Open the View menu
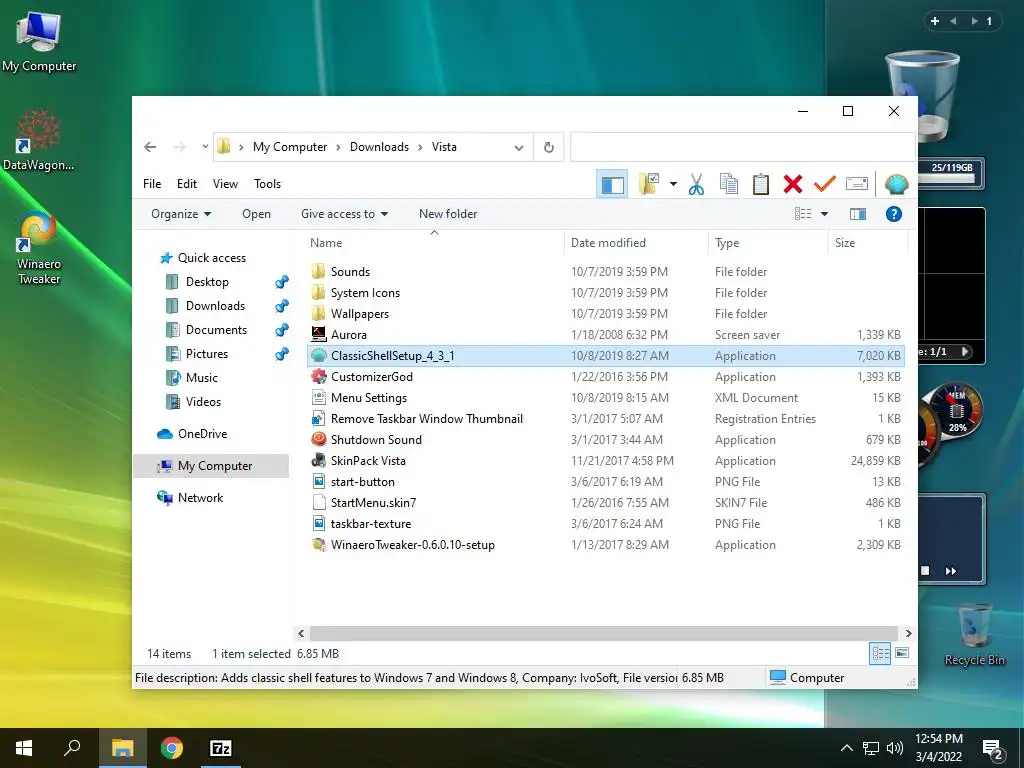 [x=225, y=184]
